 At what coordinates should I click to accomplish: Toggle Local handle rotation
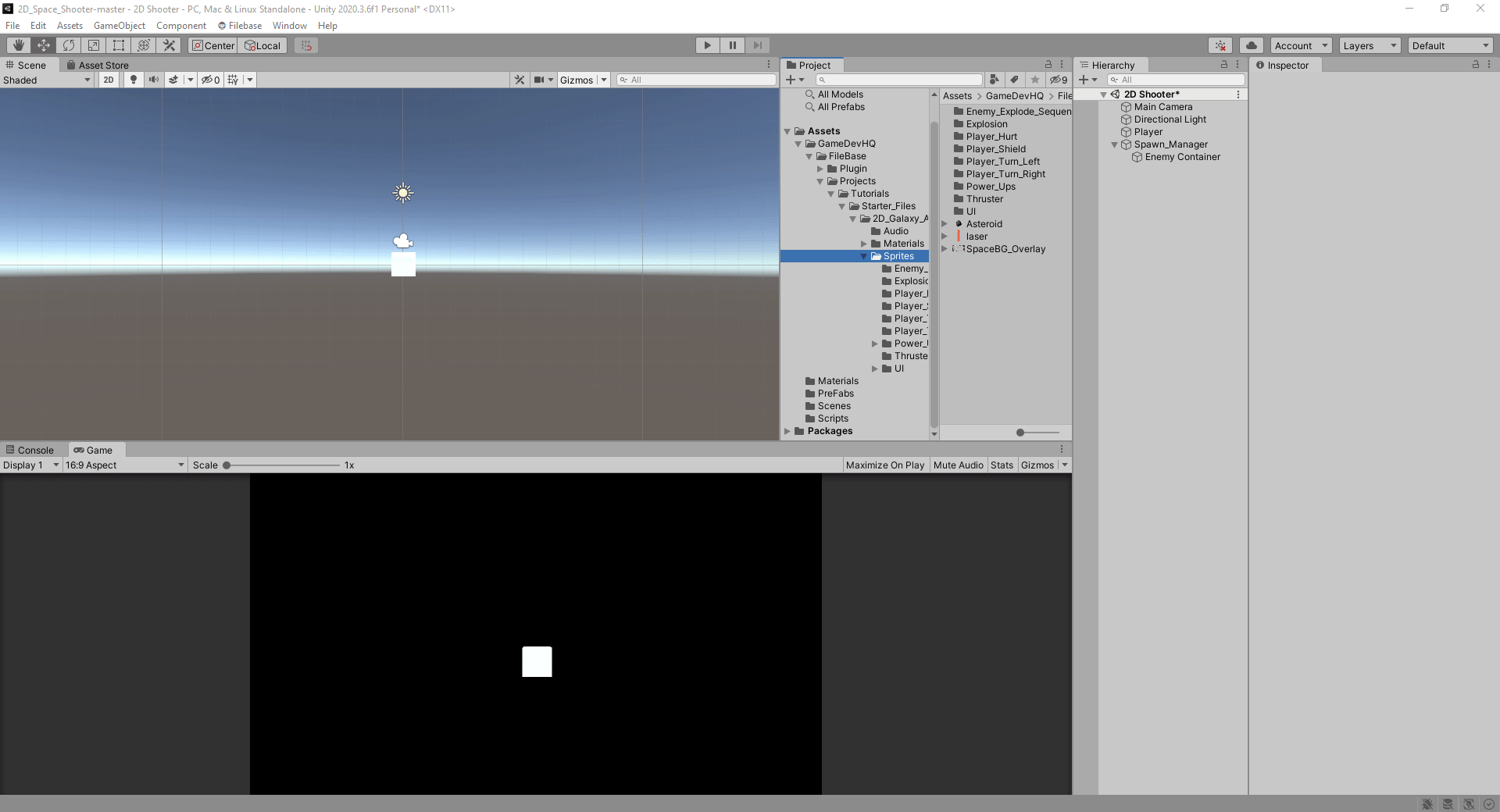coord(262,45)
